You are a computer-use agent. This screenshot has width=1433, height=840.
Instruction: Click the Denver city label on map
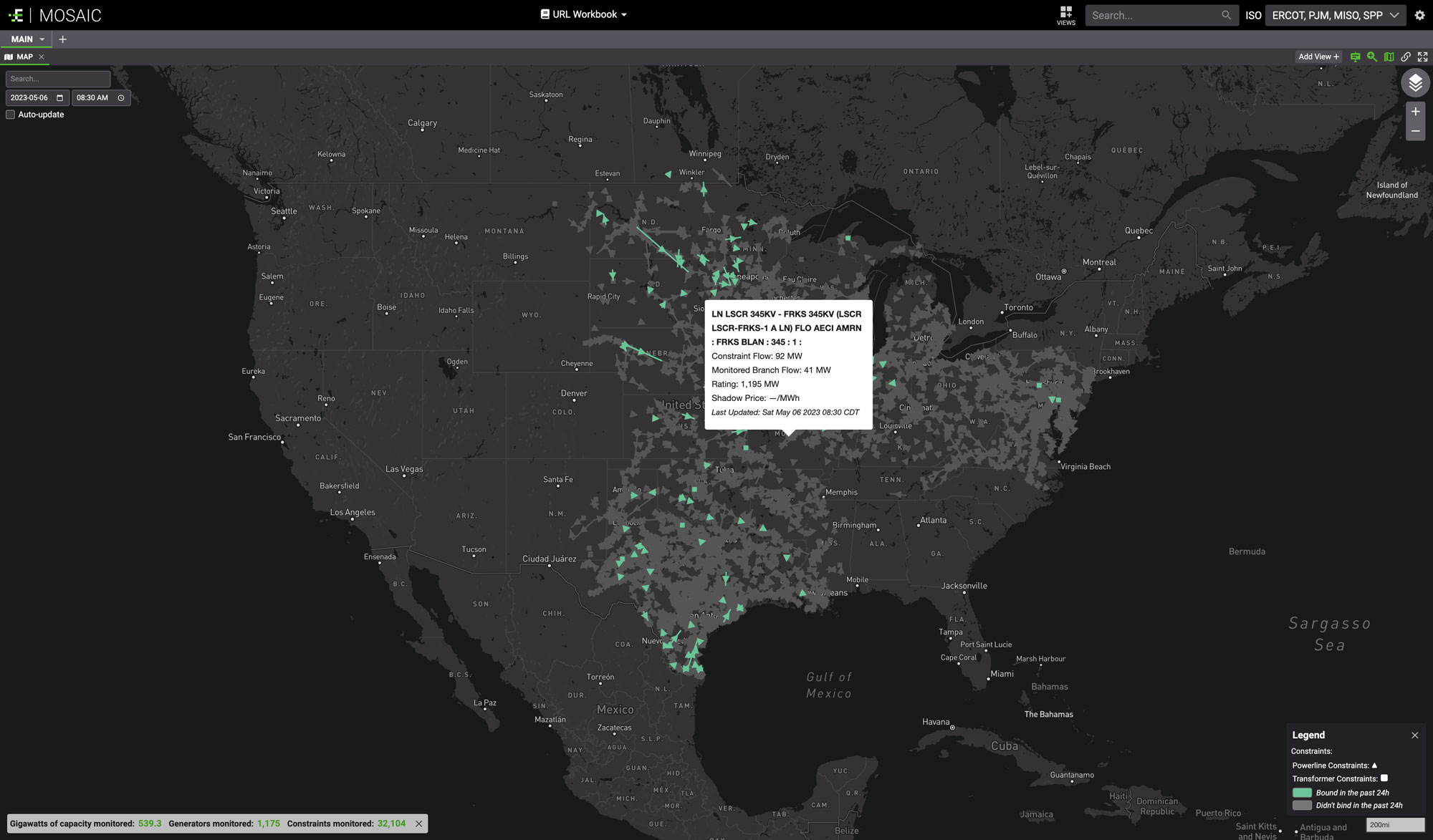click(574, 393)
